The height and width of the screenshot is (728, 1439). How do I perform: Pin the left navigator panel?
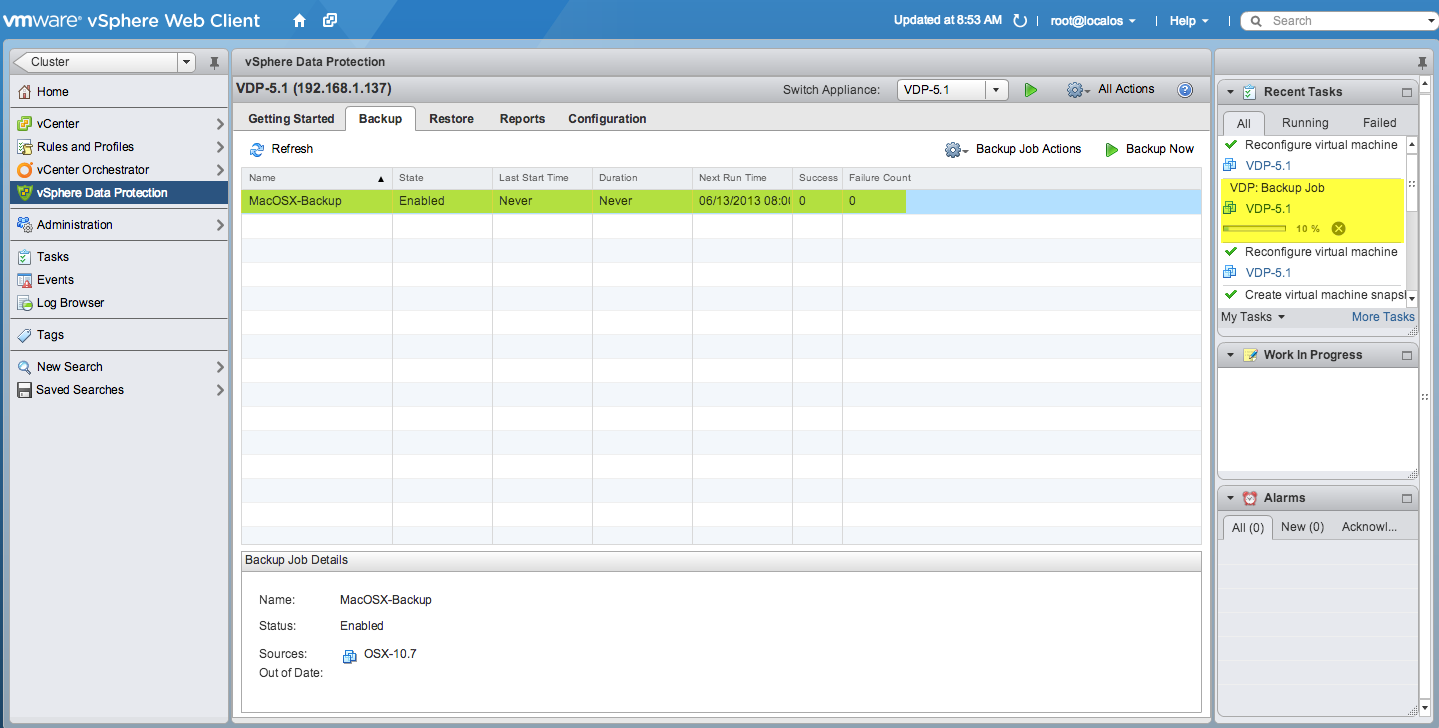click(x=214, y=62)
